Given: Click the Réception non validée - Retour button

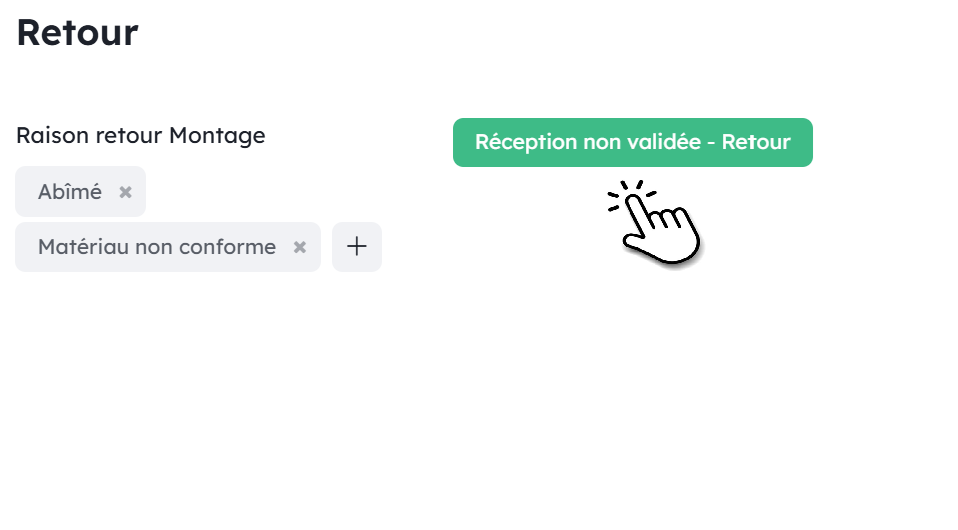Looking at the screenshot, I should point(632,142).
